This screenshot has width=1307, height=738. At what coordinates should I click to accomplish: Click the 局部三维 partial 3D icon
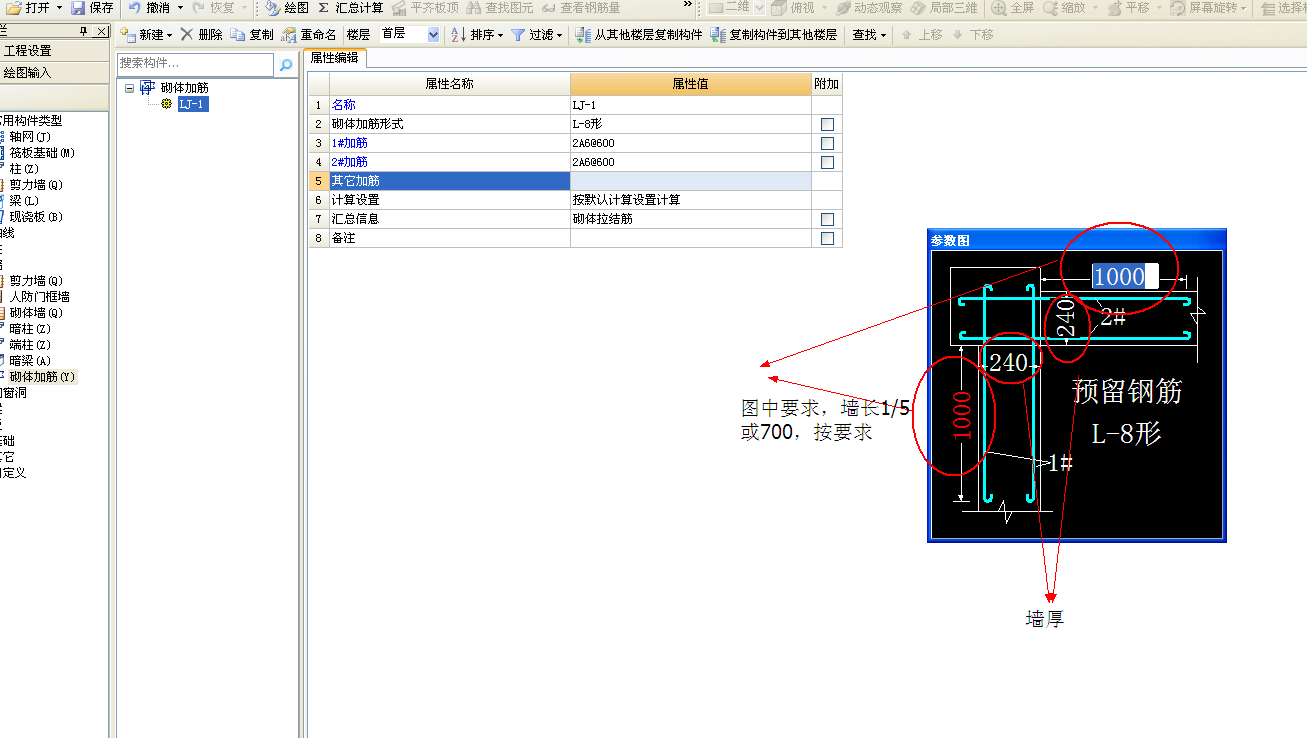coord(918,8)
